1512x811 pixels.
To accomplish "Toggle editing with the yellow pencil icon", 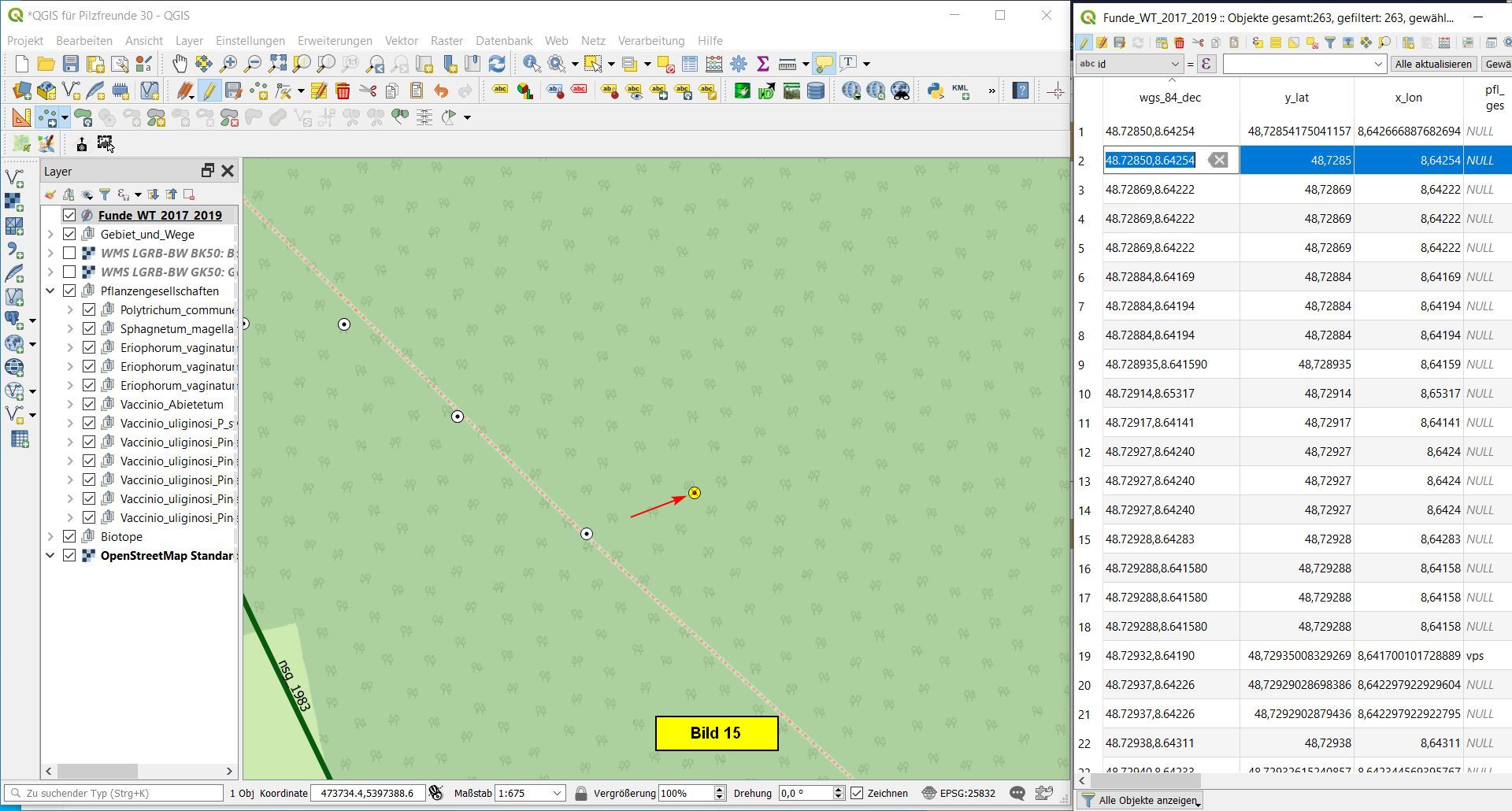I will point(209,91).
